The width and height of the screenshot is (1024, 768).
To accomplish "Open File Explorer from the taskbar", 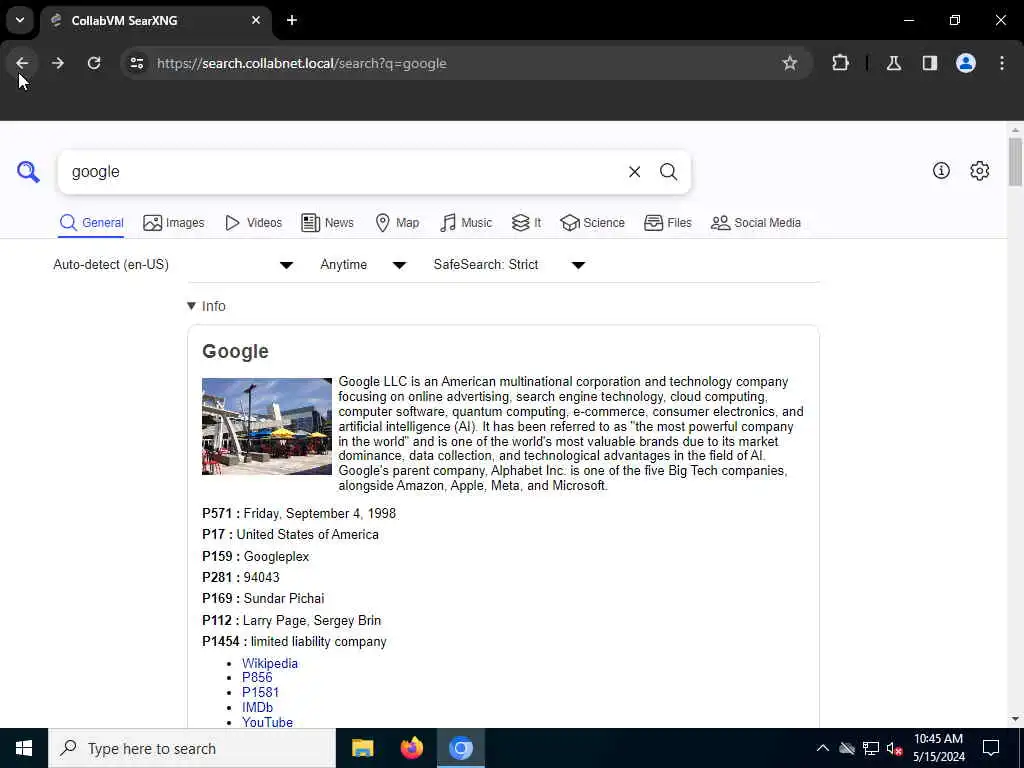I will pos(362,748).
